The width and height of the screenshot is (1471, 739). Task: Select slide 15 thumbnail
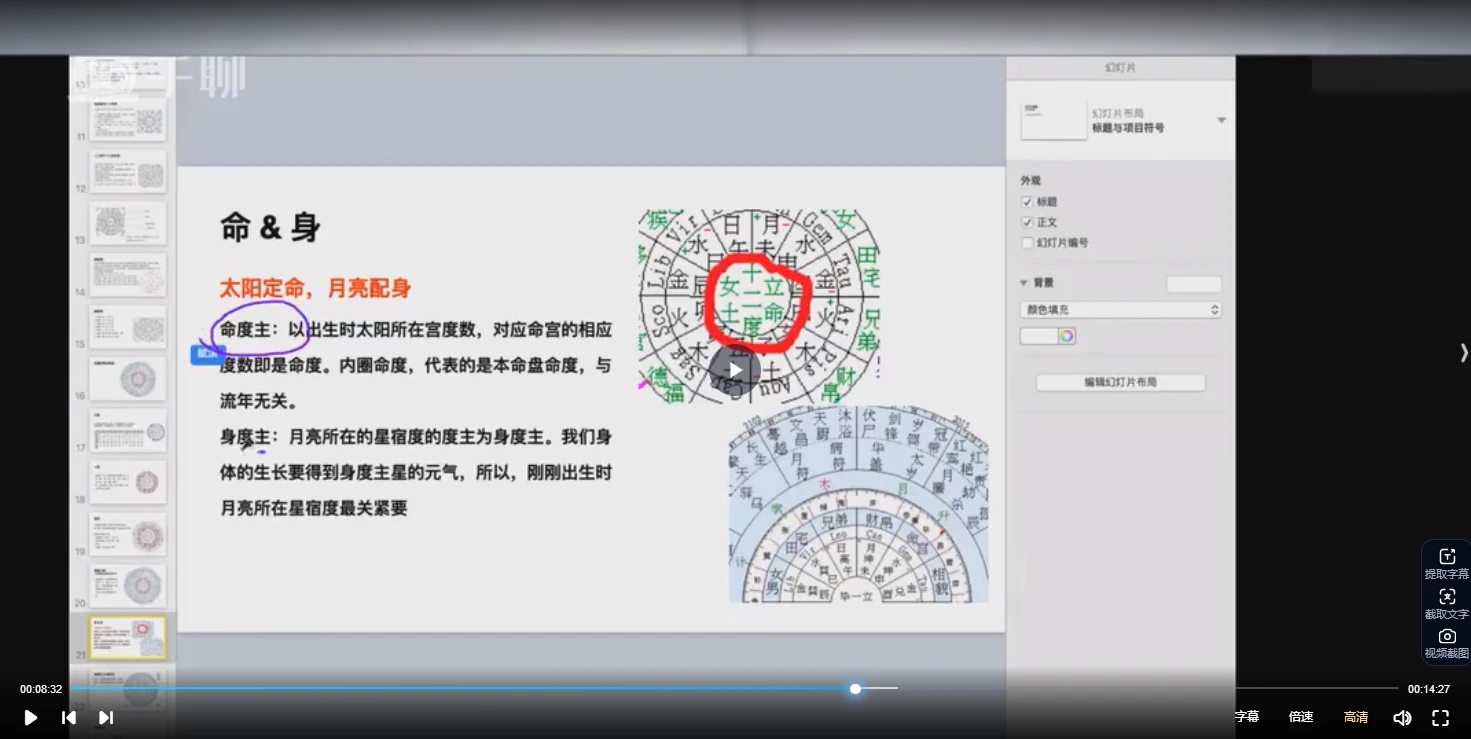[x=127, y=327]
